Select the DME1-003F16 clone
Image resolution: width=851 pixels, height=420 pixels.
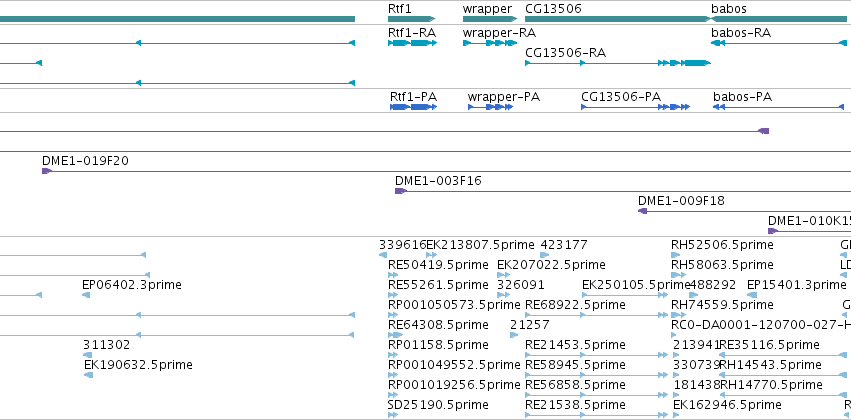401,191
